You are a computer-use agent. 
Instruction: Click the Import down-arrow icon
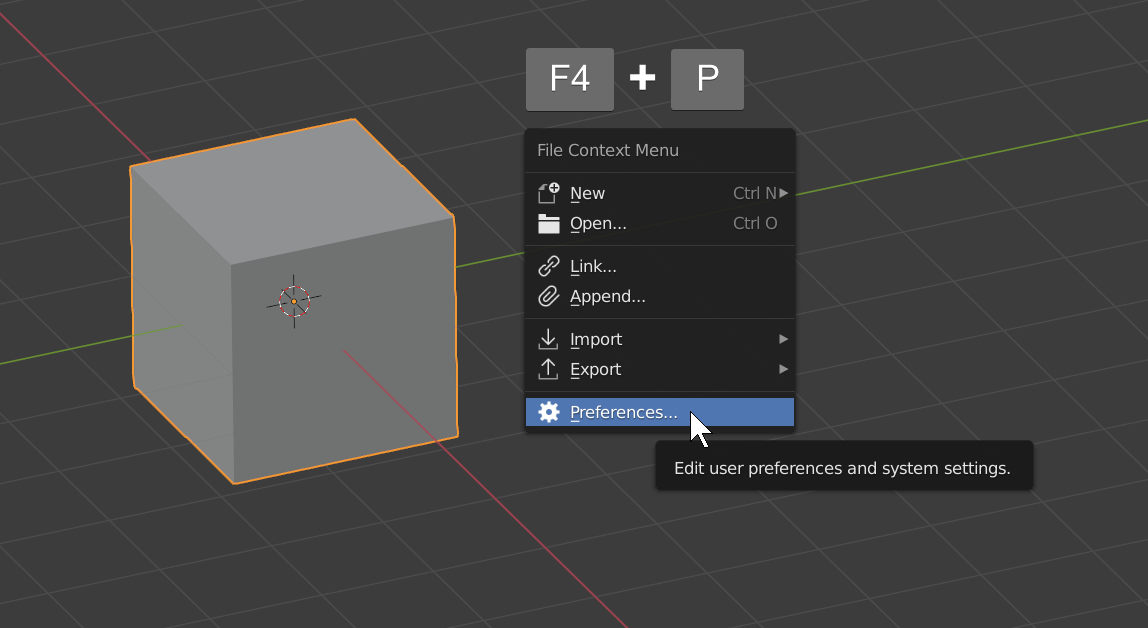point(549,339)
